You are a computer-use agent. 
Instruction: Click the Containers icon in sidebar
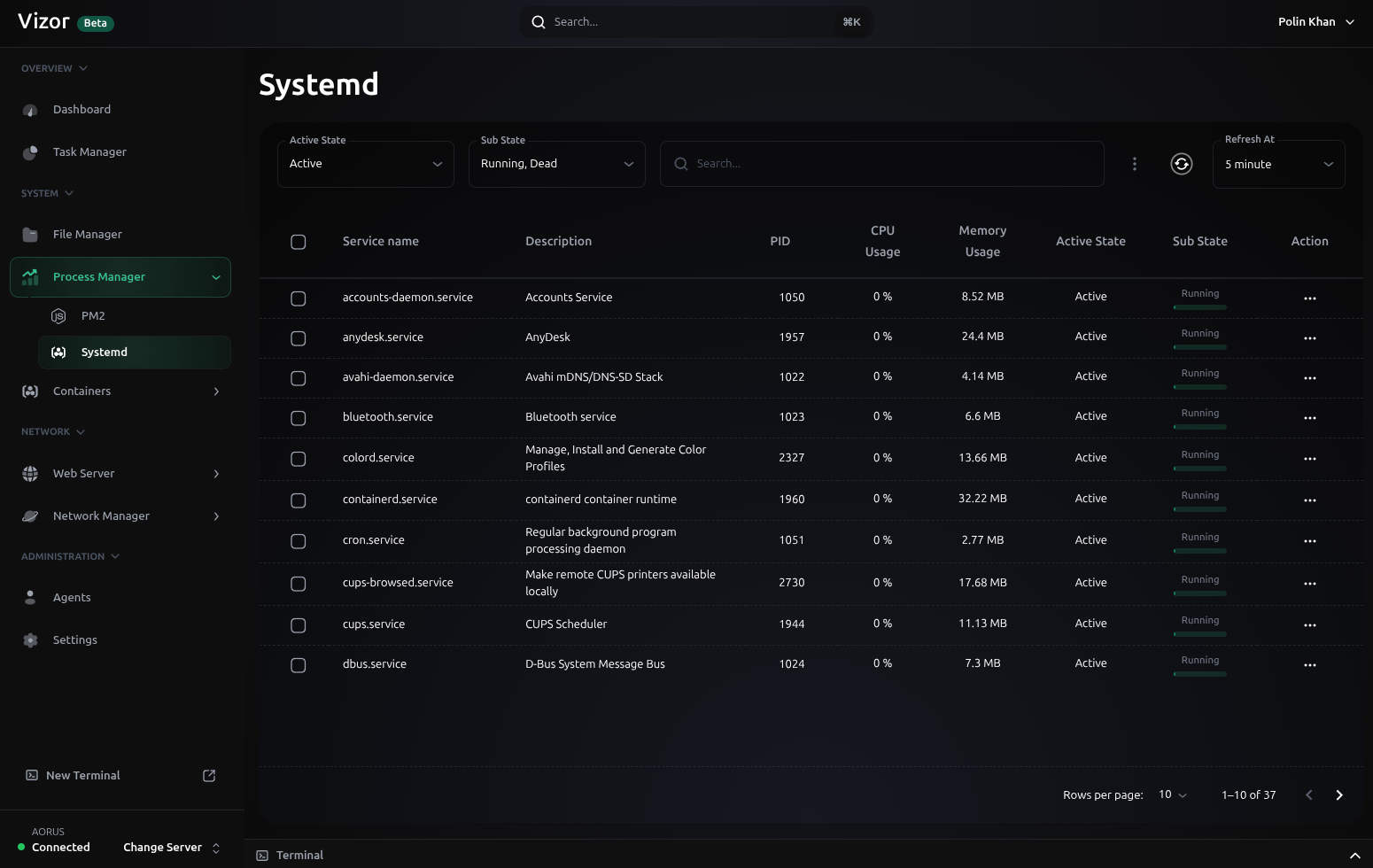(x=30, y=391)
